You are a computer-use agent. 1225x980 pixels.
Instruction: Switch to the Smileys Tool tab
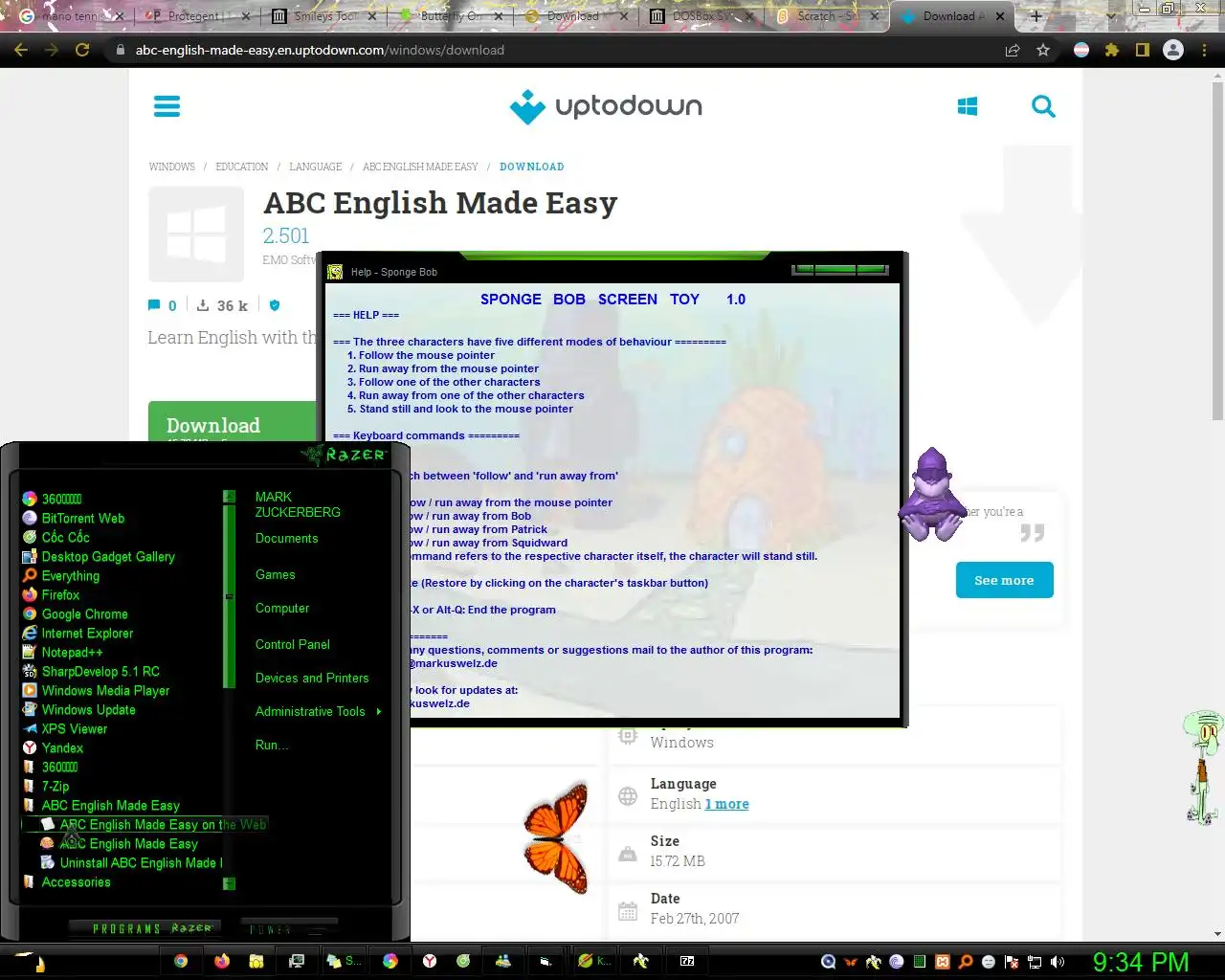point(323,16)
